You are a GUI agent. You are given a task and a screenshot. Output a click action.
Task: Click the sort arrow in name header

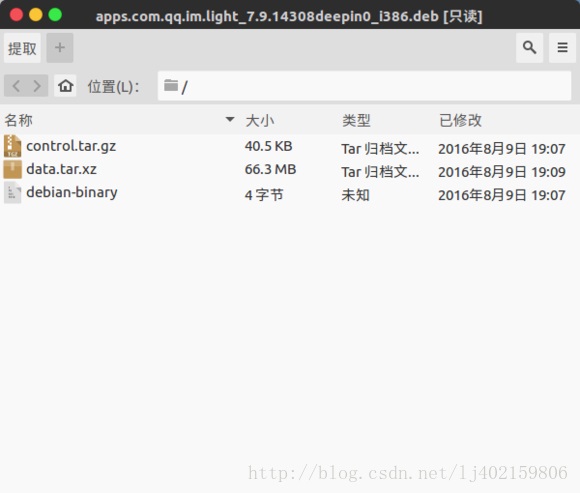coord(230,119)
